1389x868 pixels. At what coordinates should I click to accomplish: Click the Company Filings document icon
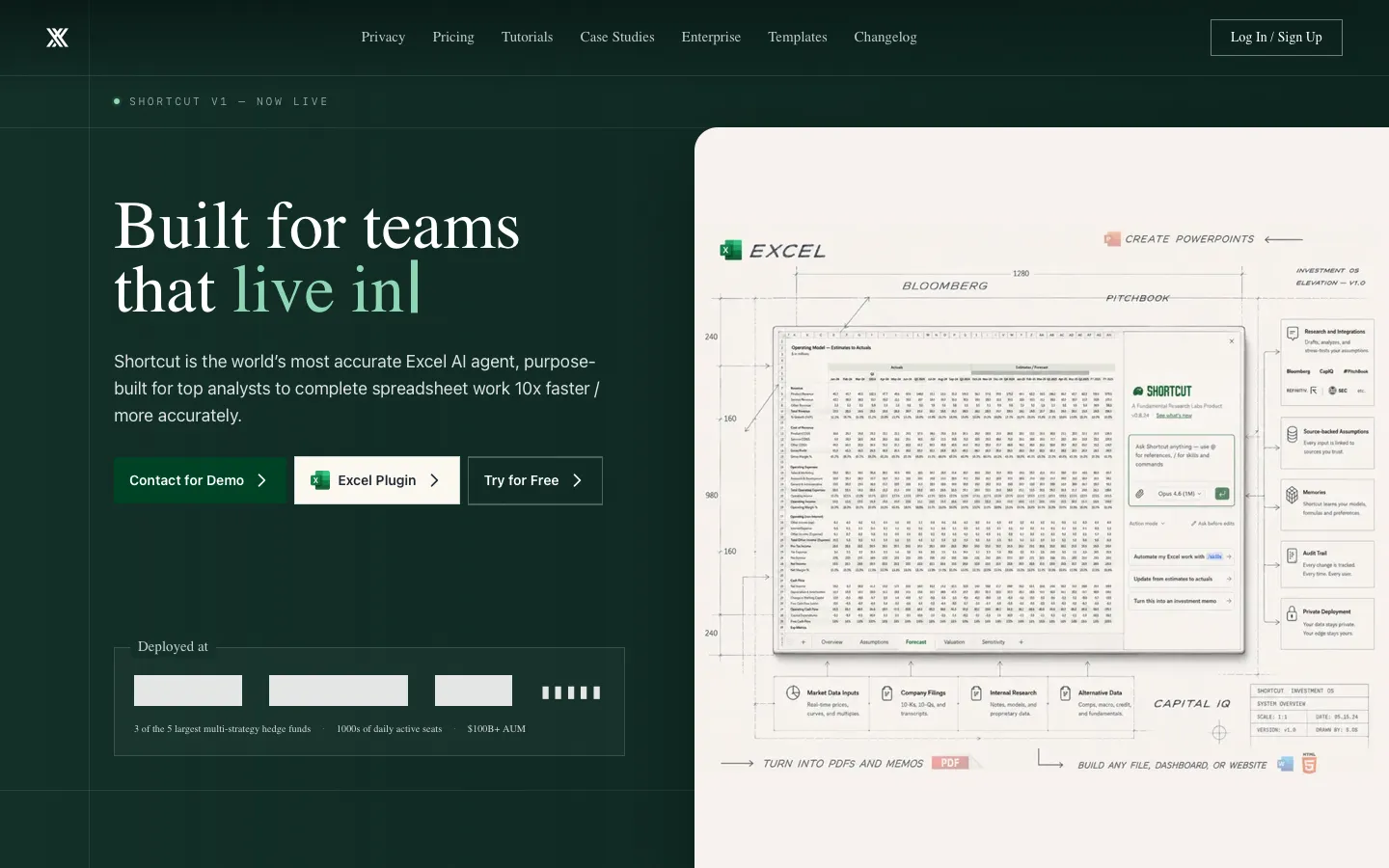pos(887,692)
